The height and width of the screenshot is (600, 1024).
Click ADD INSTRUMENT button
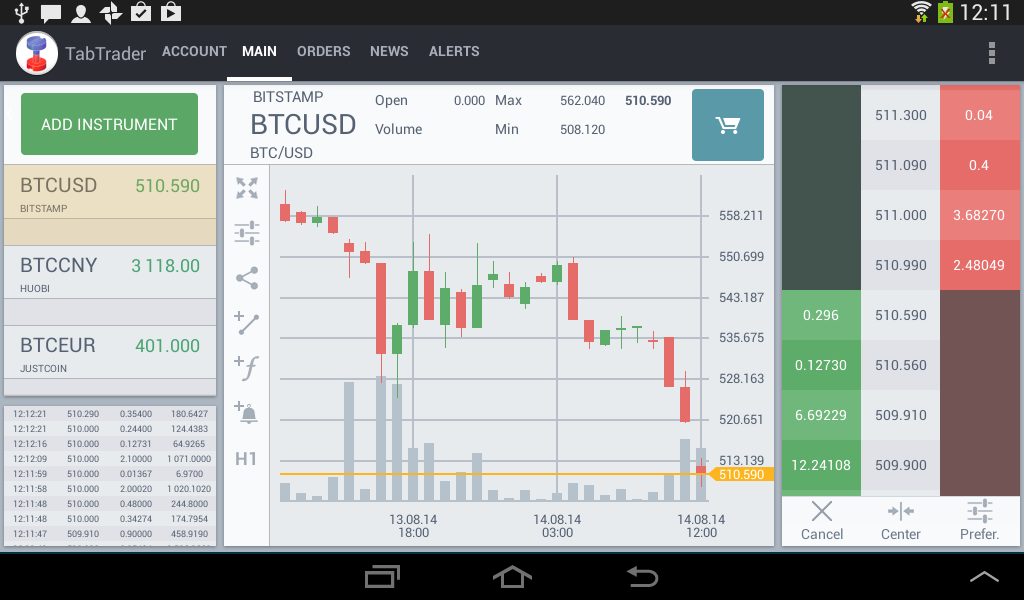pyautogui.click(x=109, y=124)
